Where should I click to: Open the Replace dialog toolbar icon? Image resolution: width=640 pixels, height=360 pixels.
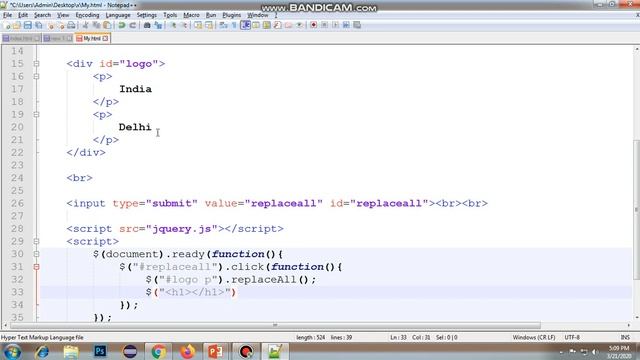pos(158,25)
